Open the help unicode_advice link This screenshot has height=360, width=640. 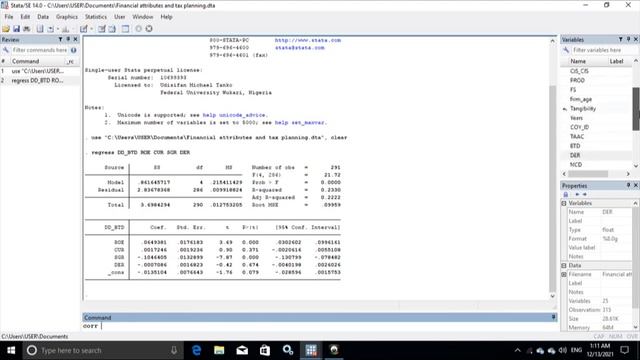pos(235,115)
